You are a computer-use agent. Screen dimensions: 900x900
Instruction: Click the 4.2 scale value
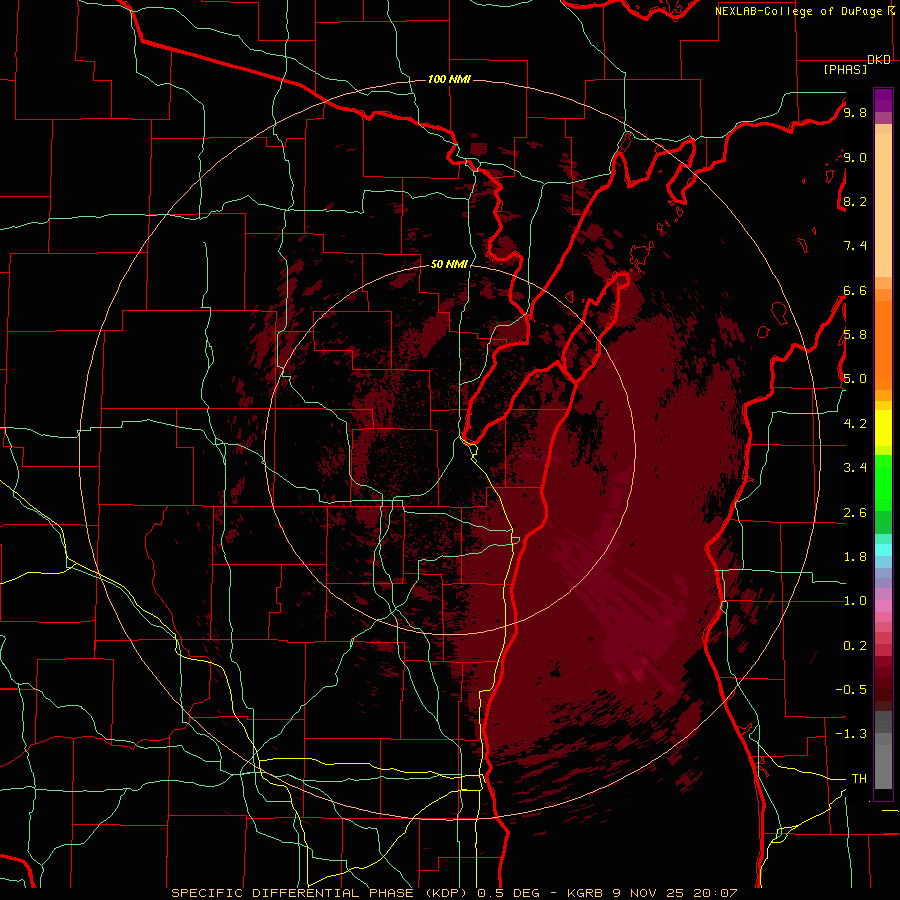855,424
